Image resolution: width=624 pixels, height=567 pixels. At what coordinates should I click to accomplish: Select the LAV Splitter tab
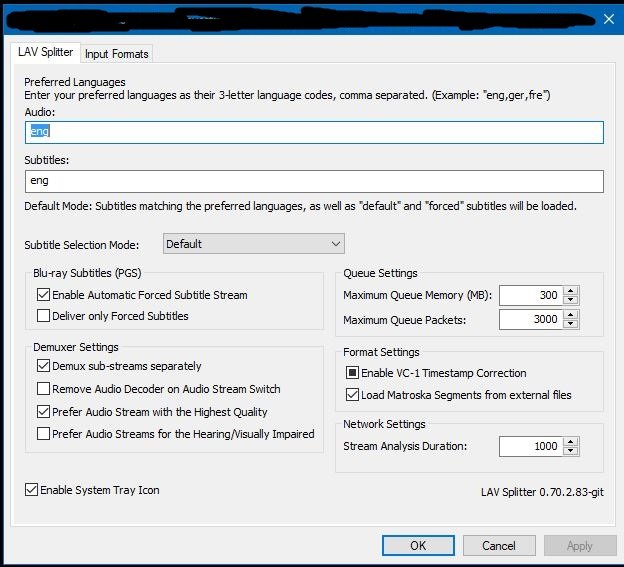(x=45, y=52)
